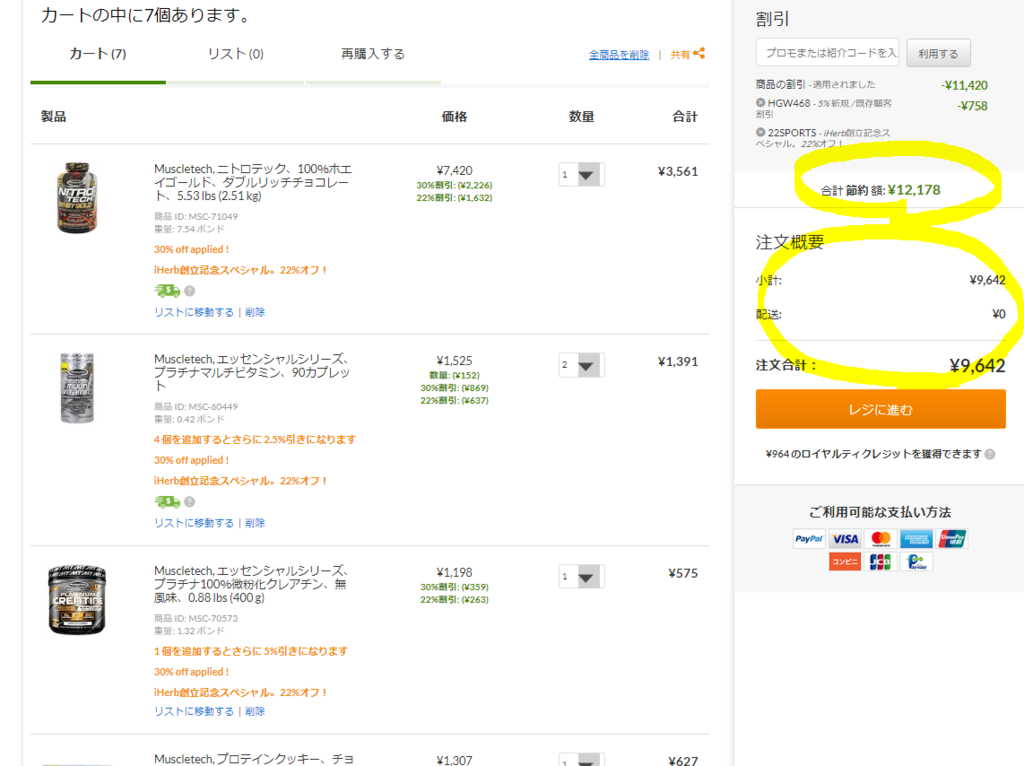Move creatine to list link

[194, 711]
